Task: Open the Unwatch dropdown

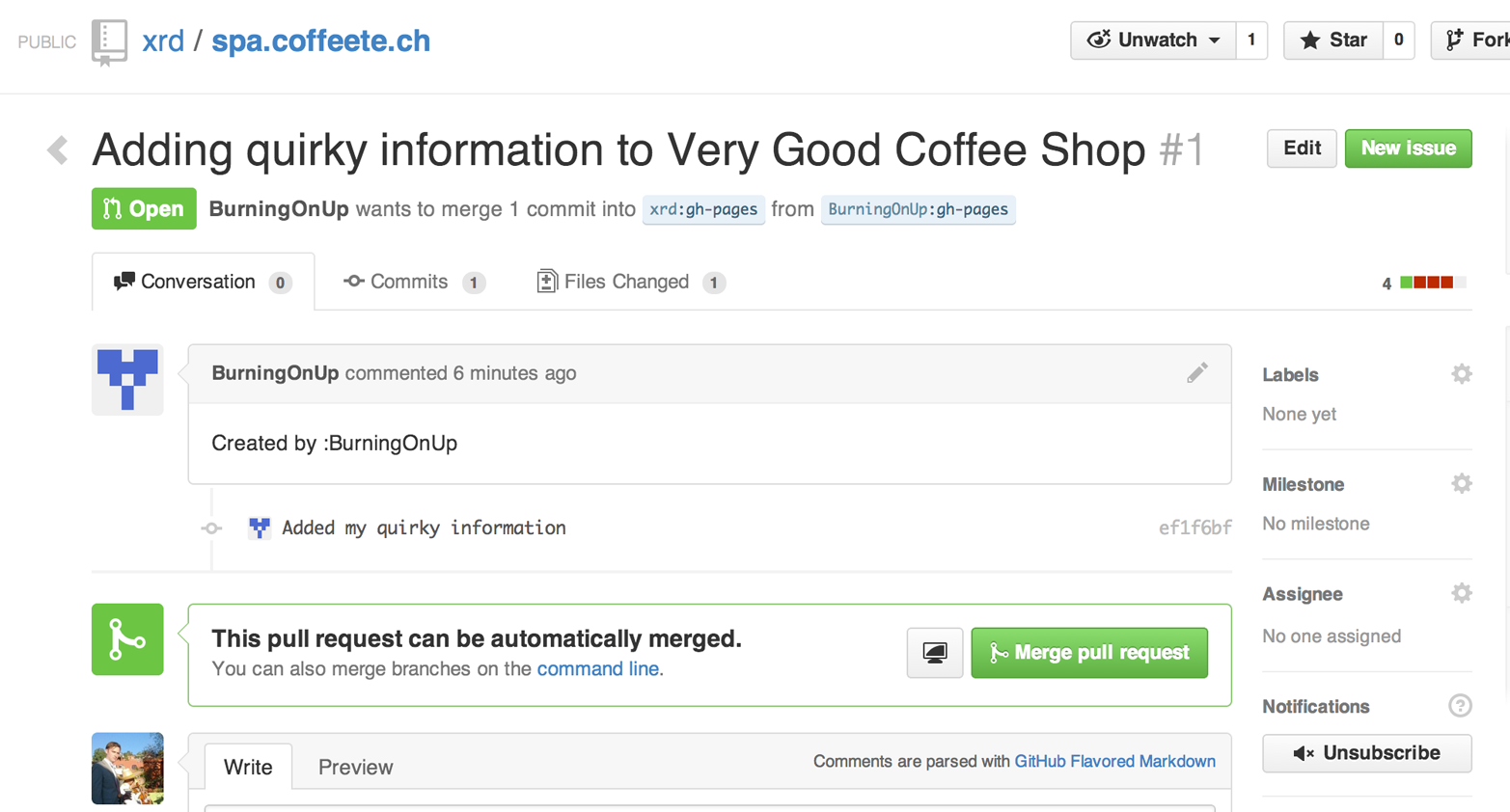Action: [1153, 41]
